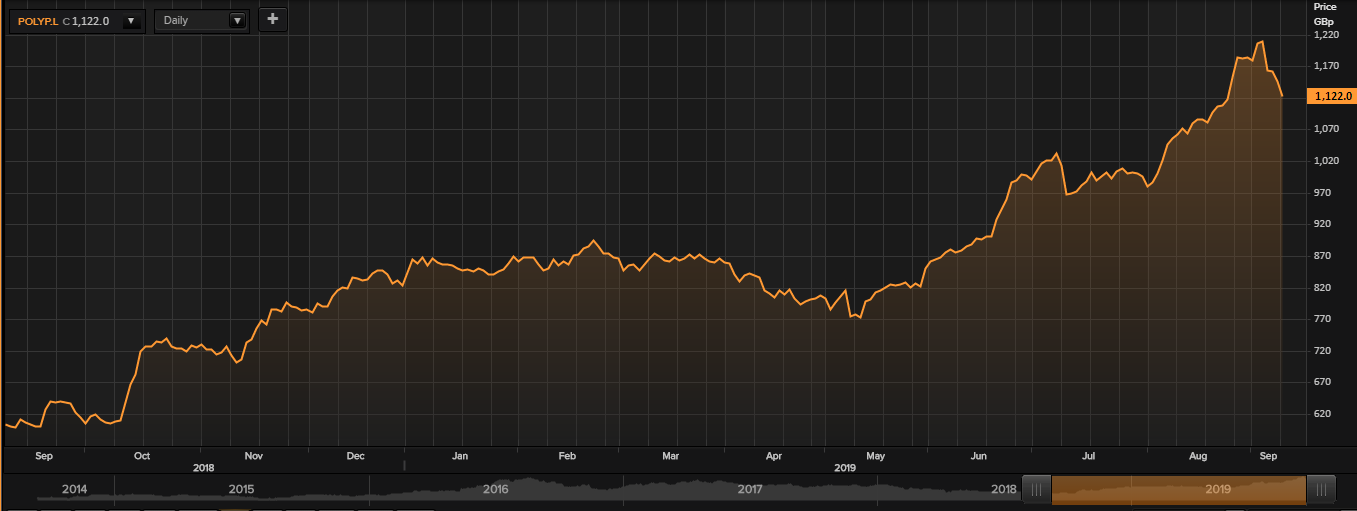The image size is (1357, 511).
Task: Jump to 2016 in the timeline navigator
Action: [x=496, y=489]
